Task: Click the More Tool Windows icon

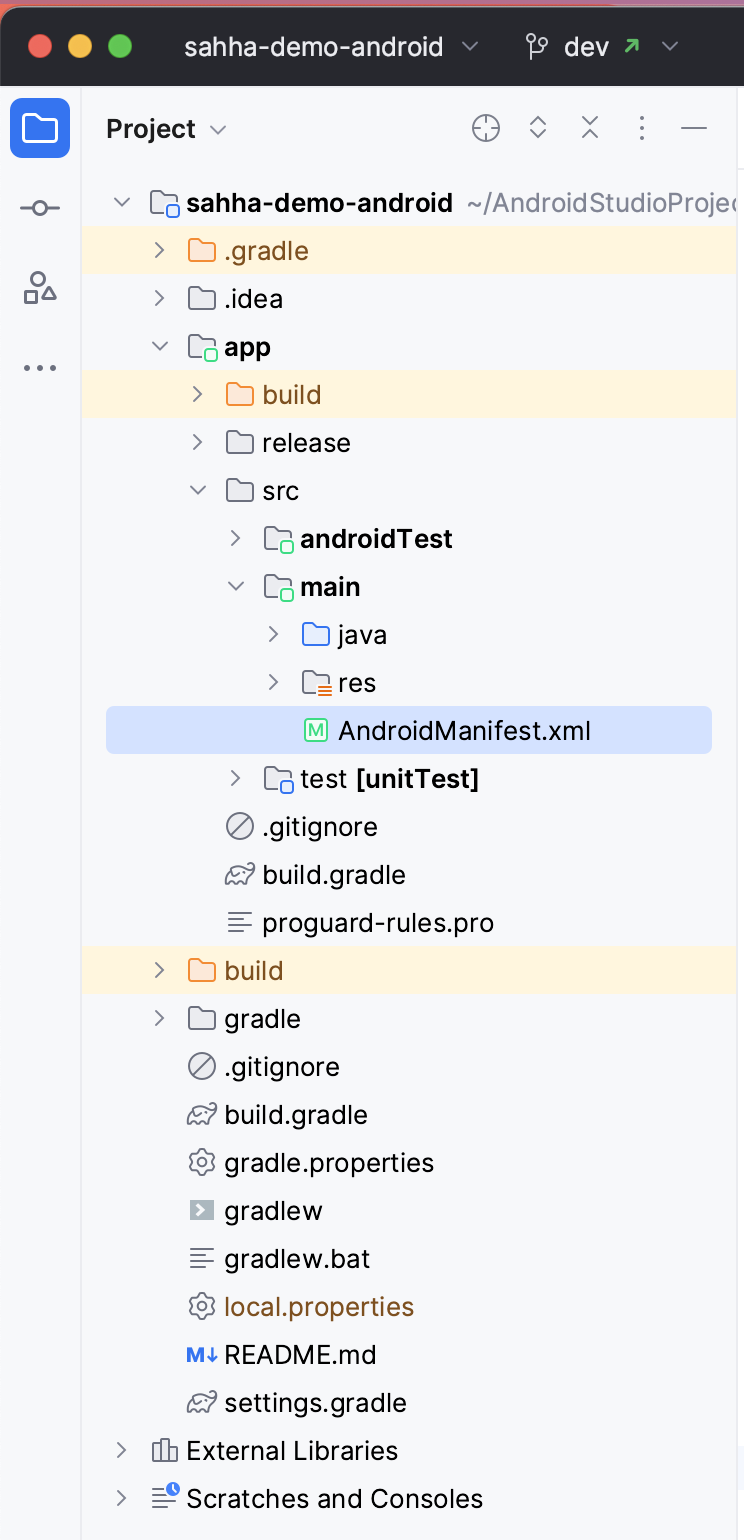Action: click(40, 367)
